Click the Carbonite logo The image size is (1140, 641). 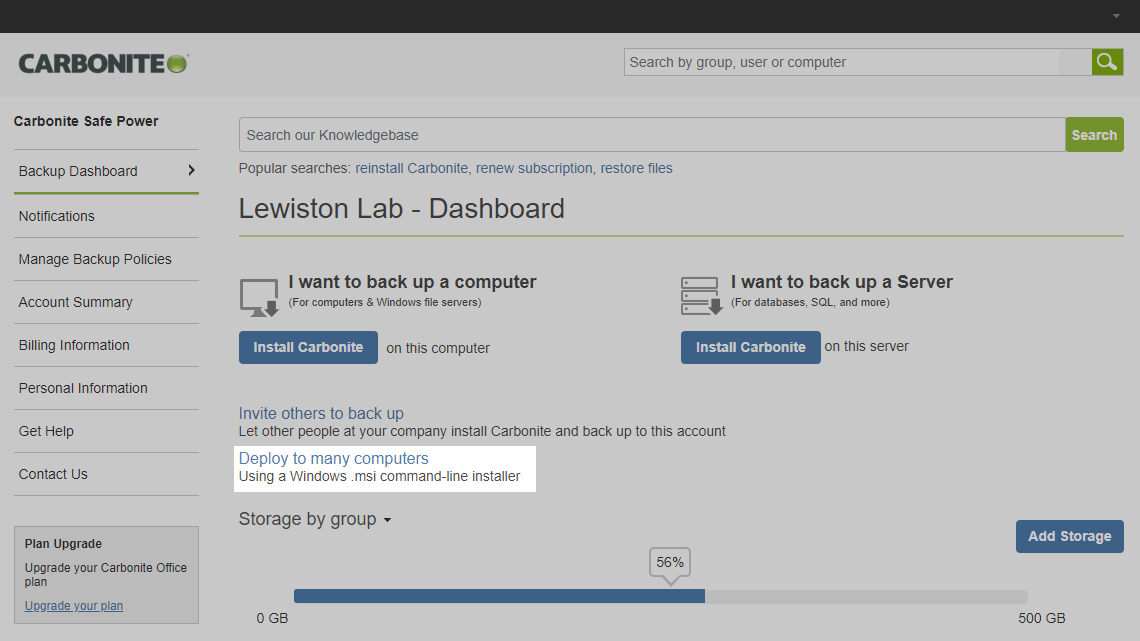coord(103,63)
